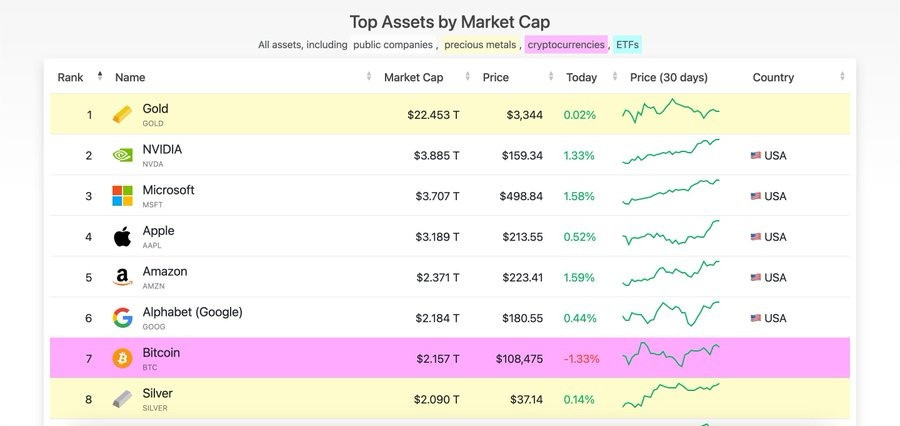The image size is (900, 426).
Task: Click the Google logo icon
Action: click(x=122, y=318)
